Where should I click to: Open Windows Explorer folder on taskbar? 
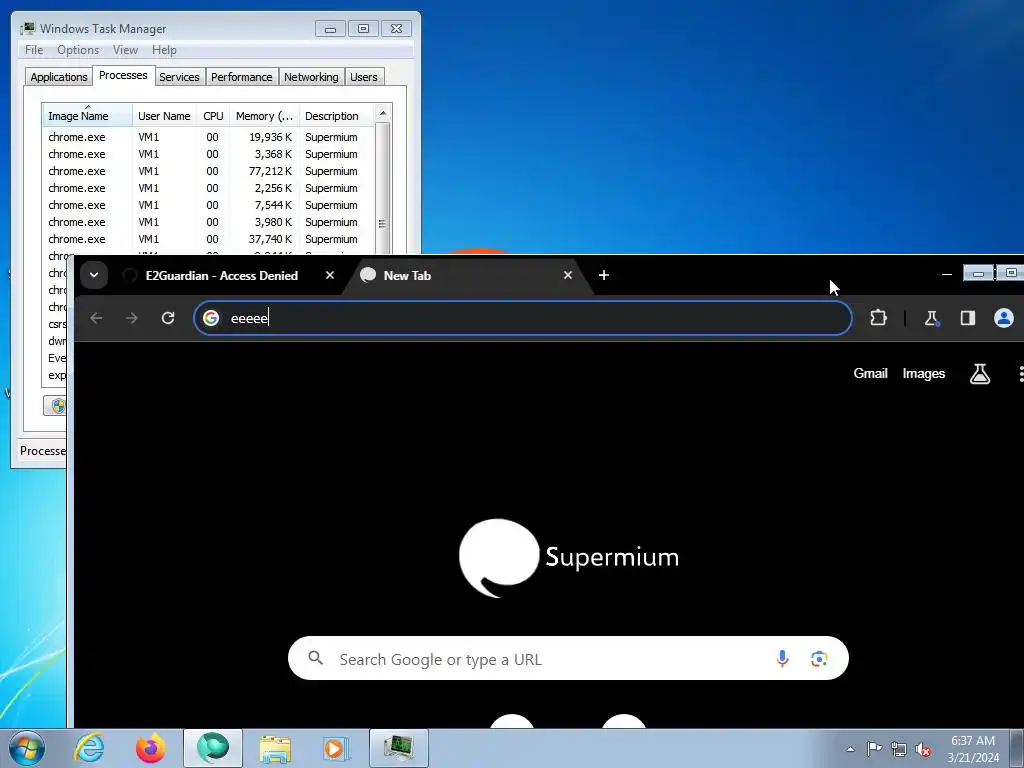pyautogui.click(x=275, y=748)
